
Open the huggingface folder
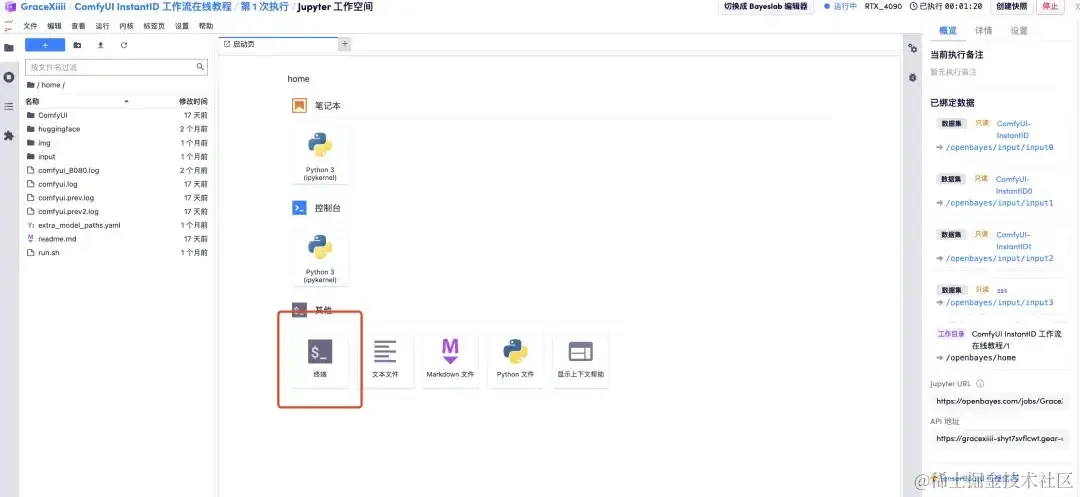pyautogui.click(x=117, y=129)
